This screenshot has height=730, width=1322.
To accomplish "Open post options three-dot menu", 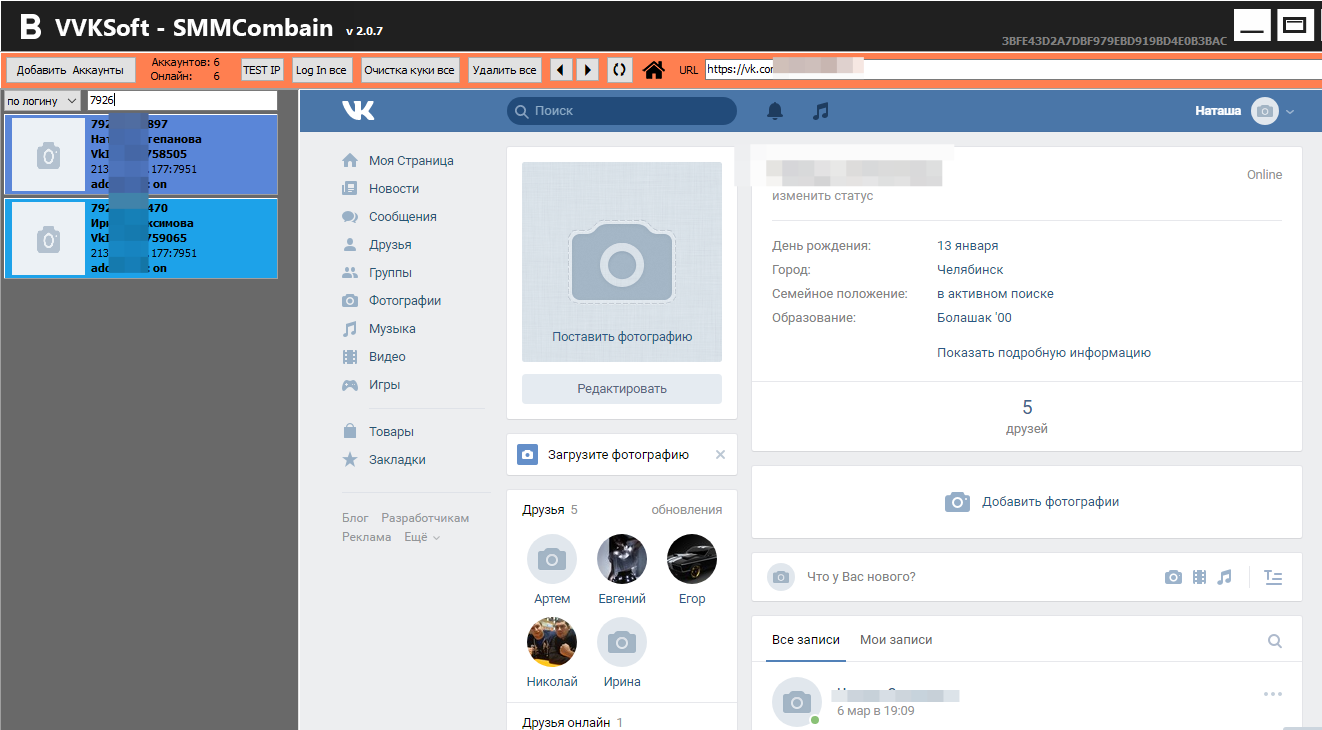I will pos(1272,694).
